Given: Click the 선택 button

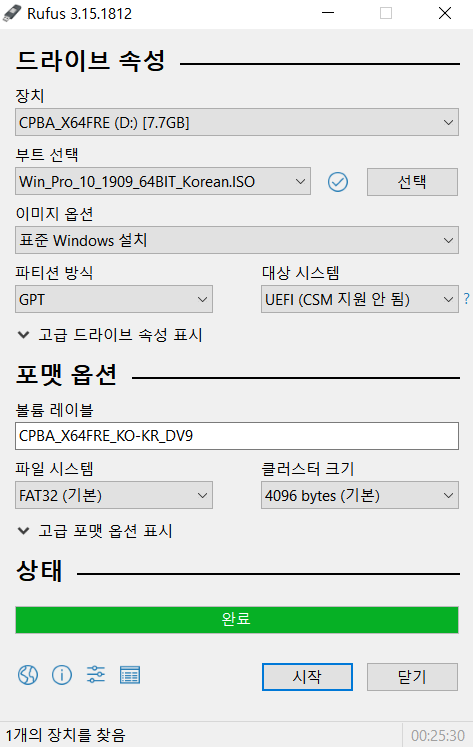Looking at the screenshot, I should [412, 182].
